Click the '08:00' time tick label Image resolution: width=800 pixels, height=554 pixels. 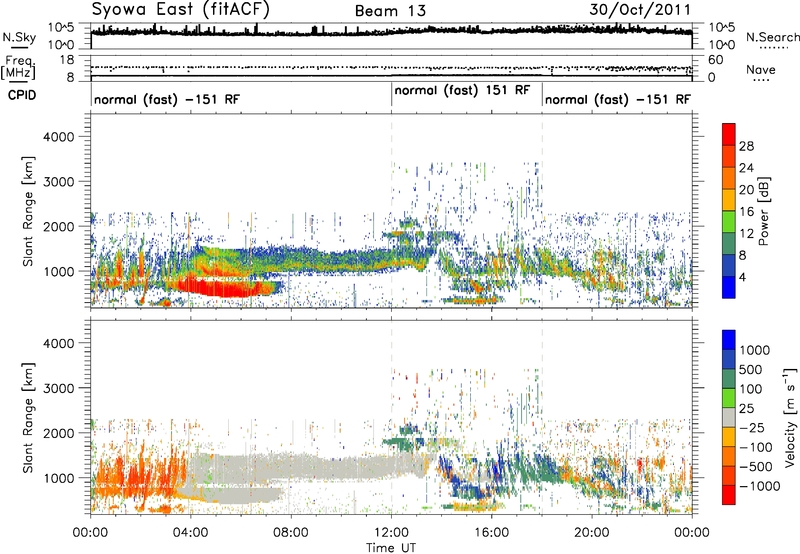291,533
